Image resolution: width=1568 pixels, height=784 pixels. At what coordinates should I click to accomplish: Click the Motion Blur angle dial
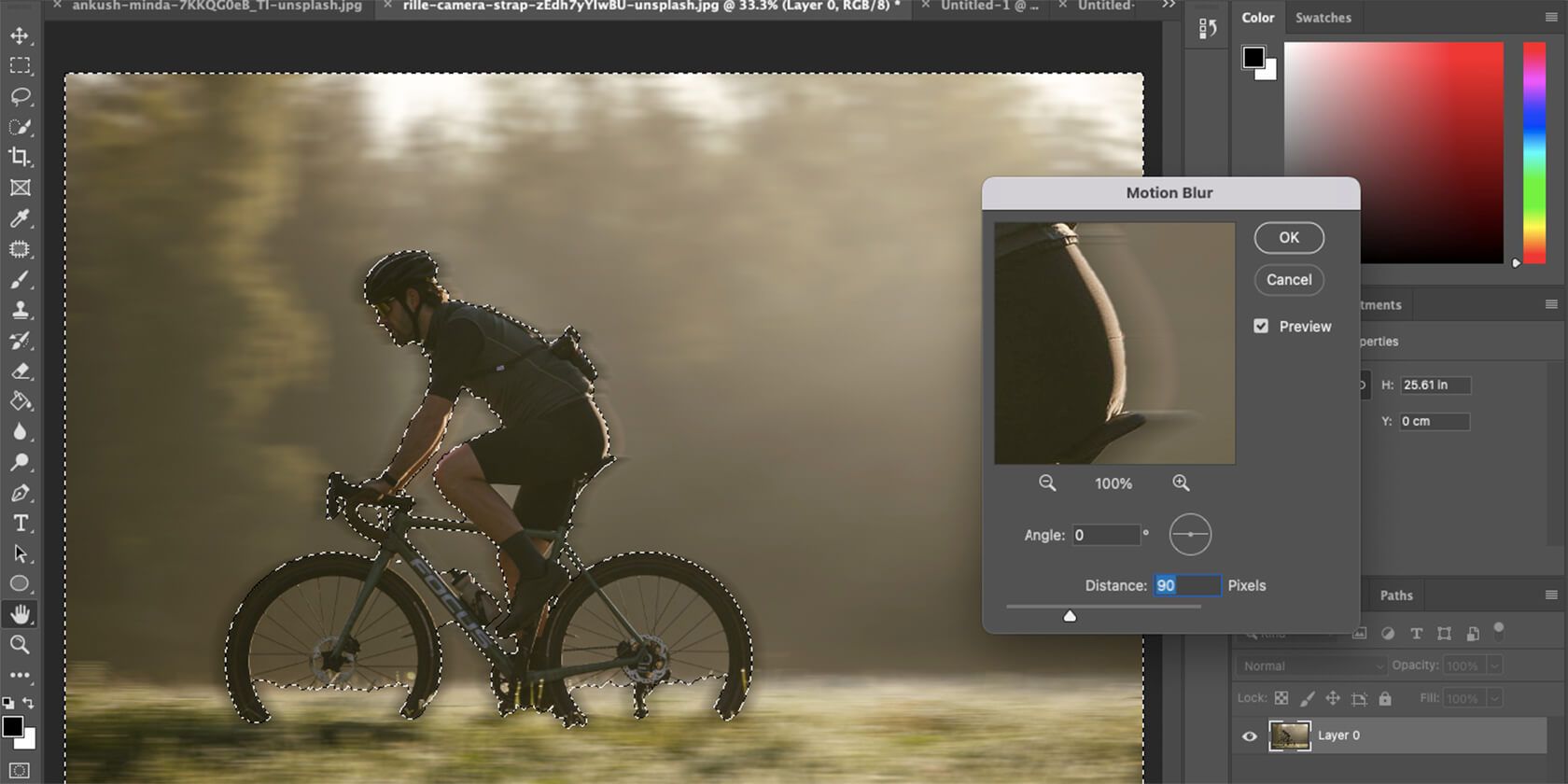(1190, 535)
